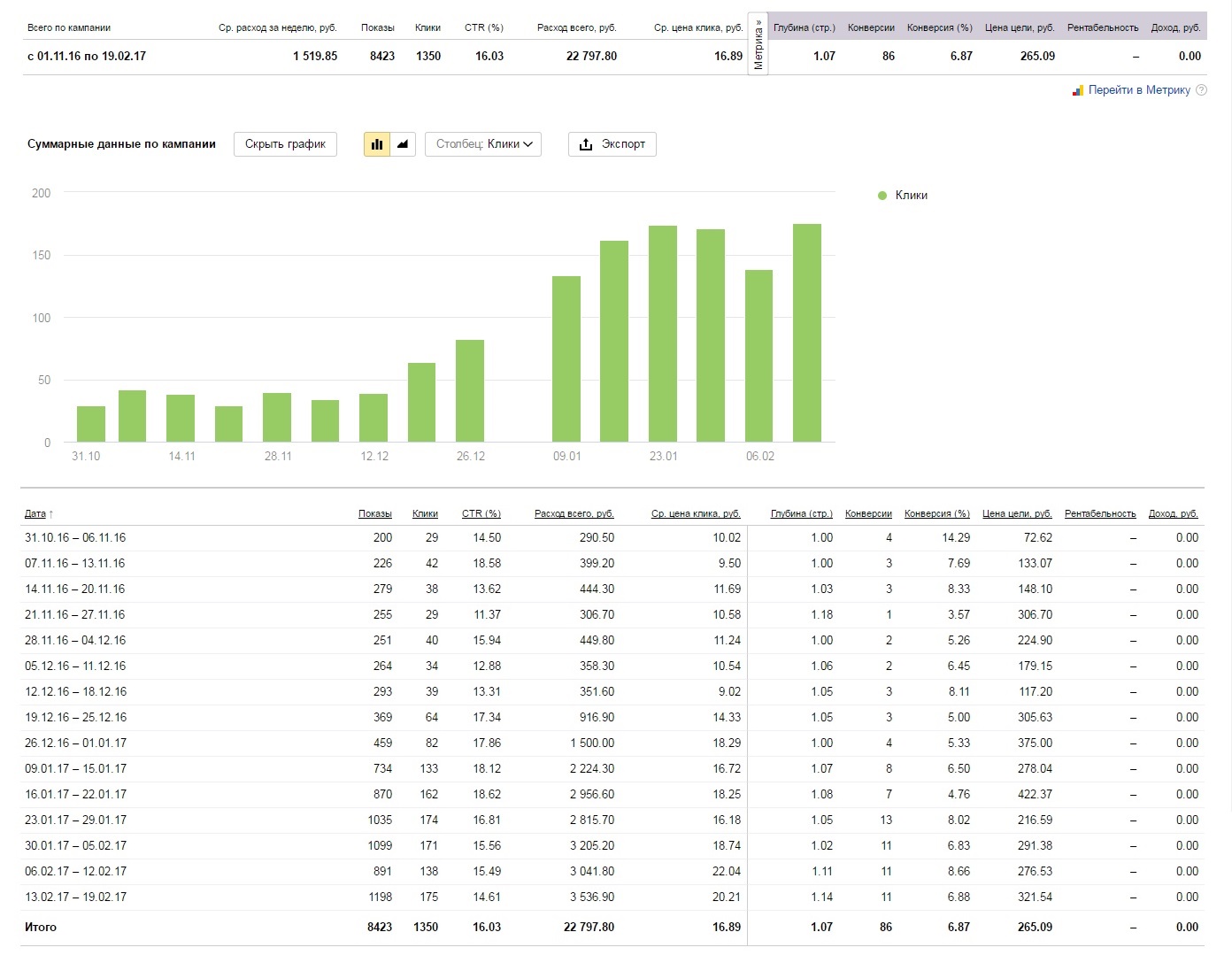Viewport: 1232px width, 963px height.
Task: Sort by Цена цели, руб. table header
Action: coord(1017,513)
